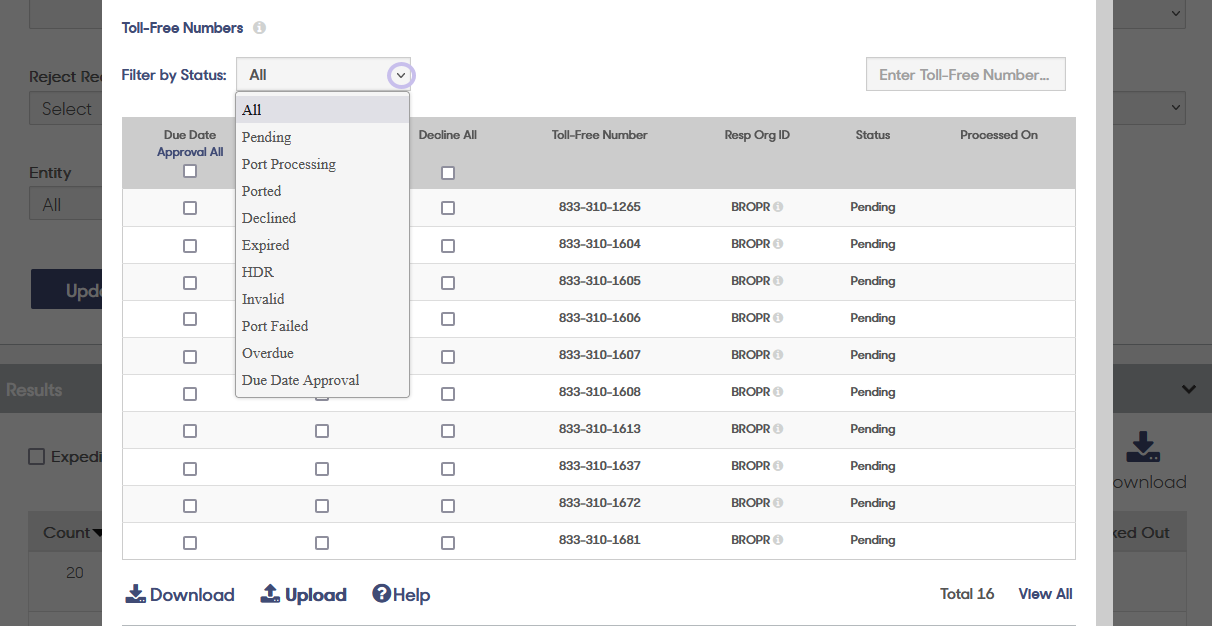Screen dimensions: 1212x626
Task: Open the Filter by Status dropdown
Action: [x=400, y=75]
